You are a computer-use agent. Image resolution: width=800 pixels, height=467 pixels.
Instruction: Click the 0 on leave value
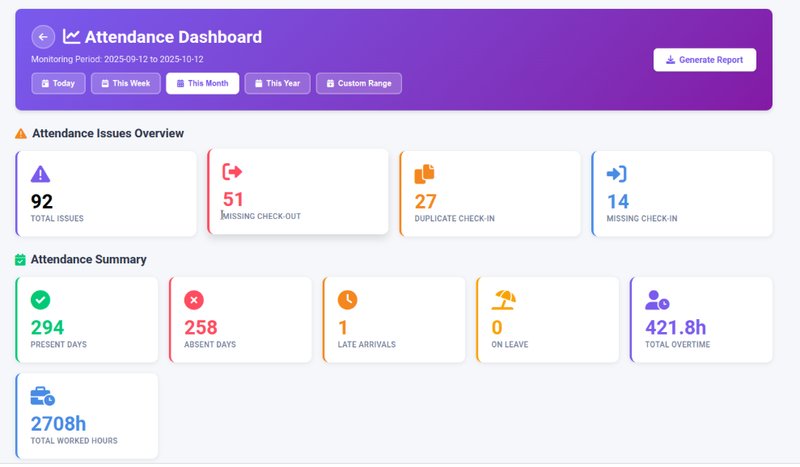[x=497, y=328]
